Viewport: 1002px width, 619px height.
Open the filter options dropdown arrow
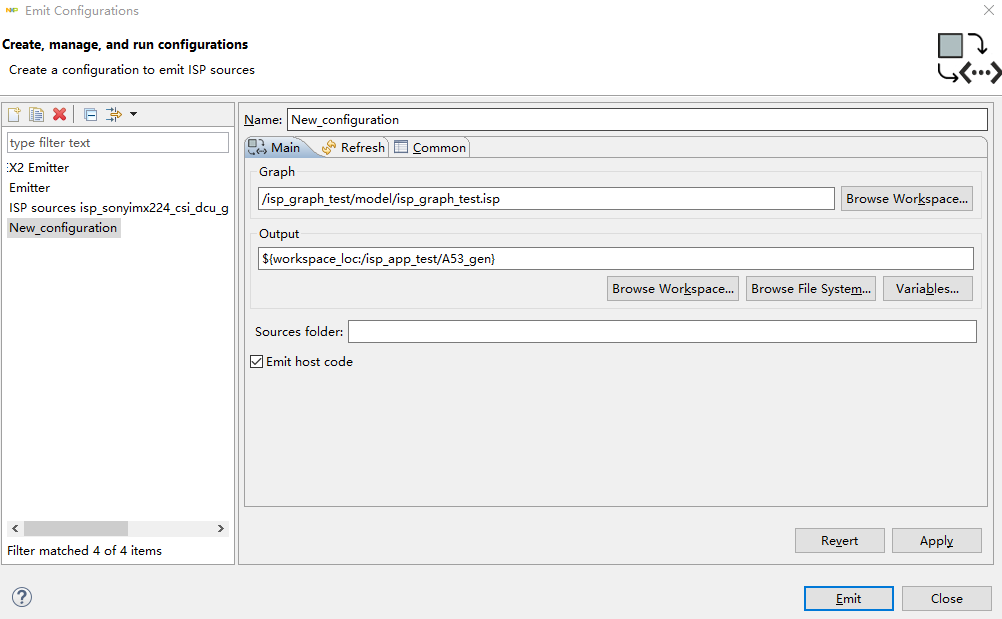coord(134,115)
